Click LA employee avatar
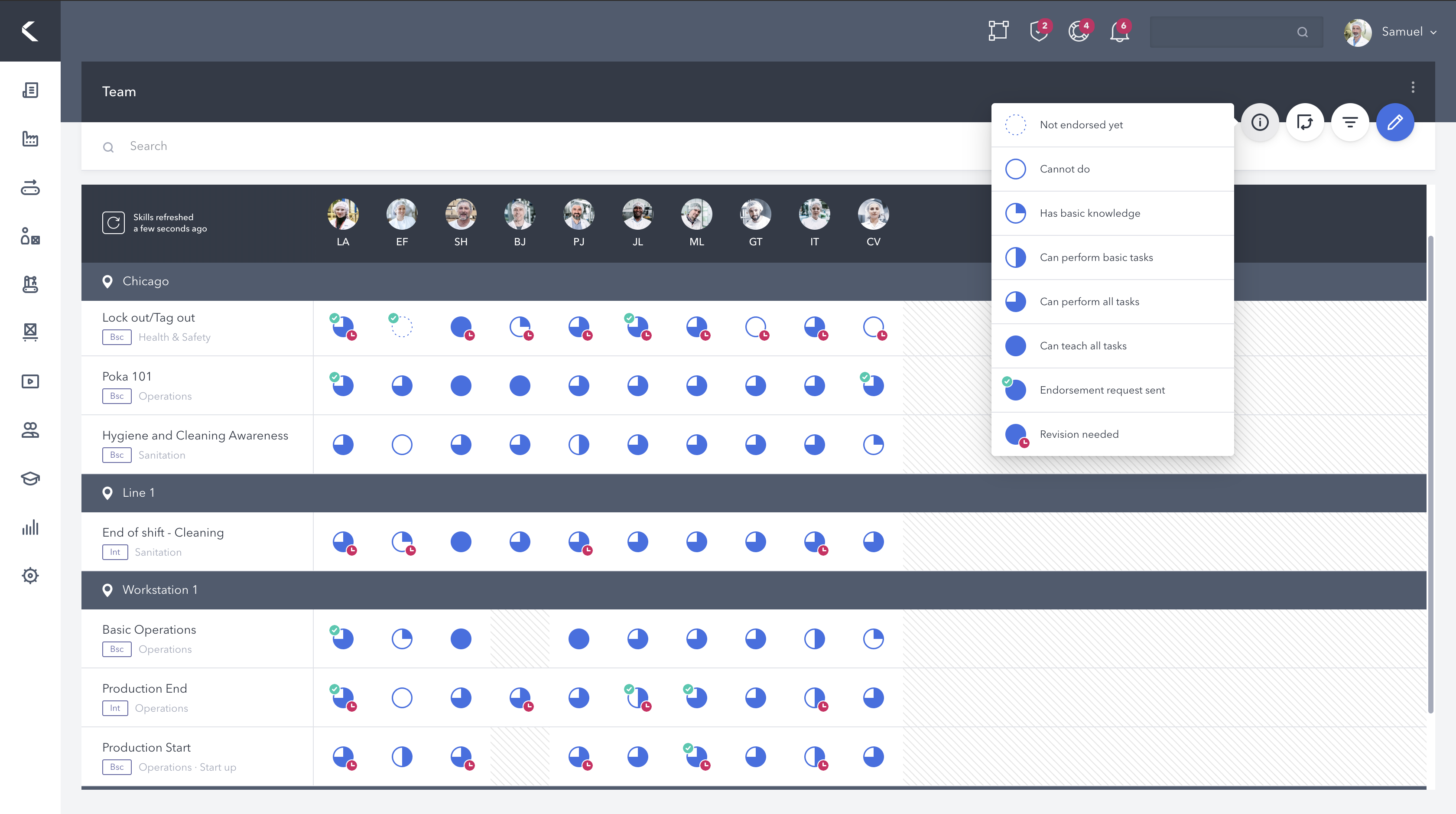Screen dimensions: 1456x814 [342, 214]
